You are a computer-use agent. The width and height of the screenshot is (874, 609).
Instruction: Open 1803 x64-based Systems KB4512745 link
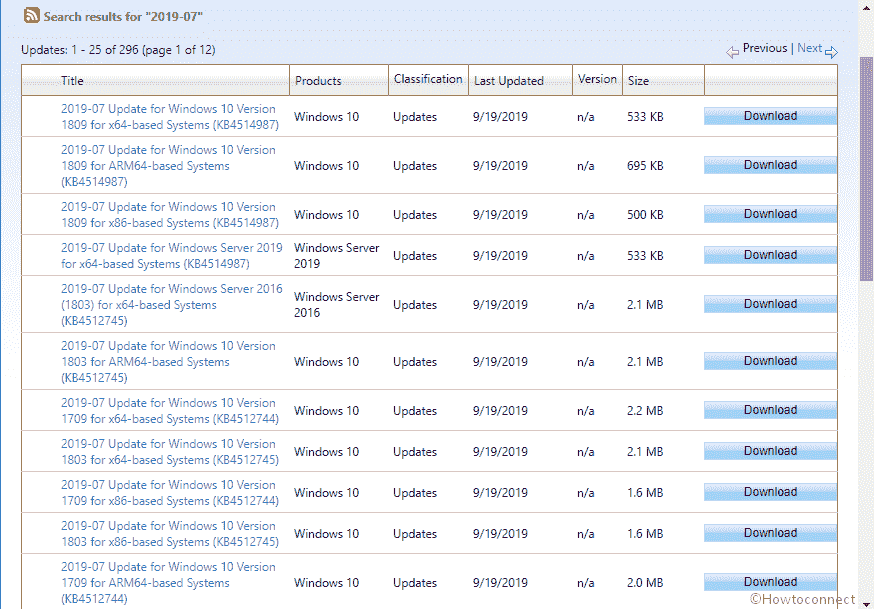[170, 452]
